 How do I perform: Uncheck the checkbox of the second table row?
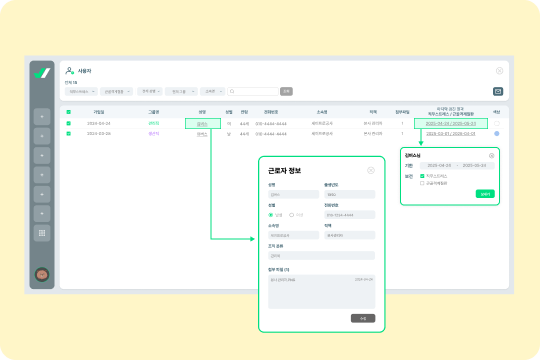pyautogui.click(x=69, y=134)
